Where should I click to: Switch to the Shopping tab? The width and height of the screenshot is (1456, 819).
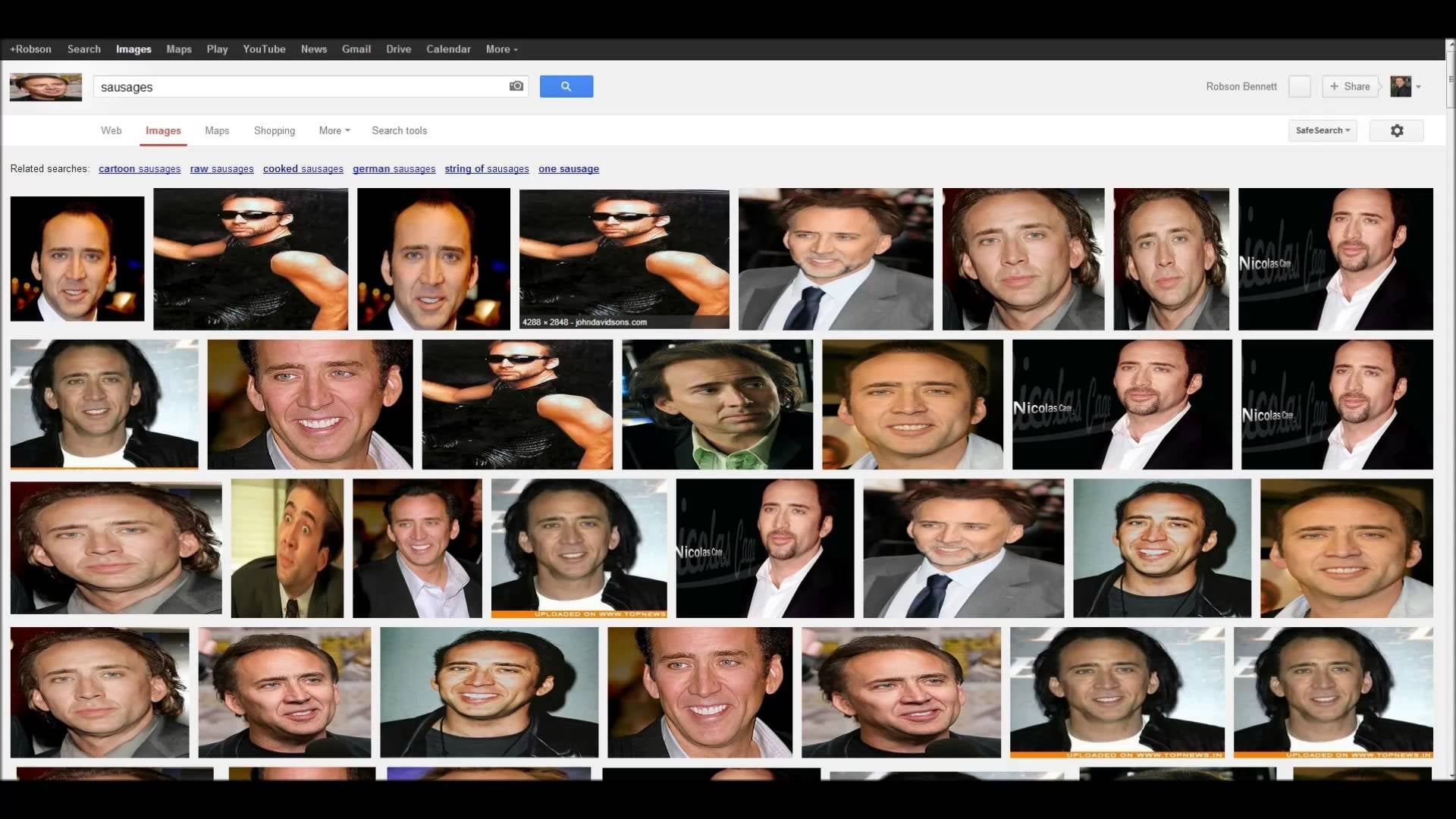click(x=274, y=130)
